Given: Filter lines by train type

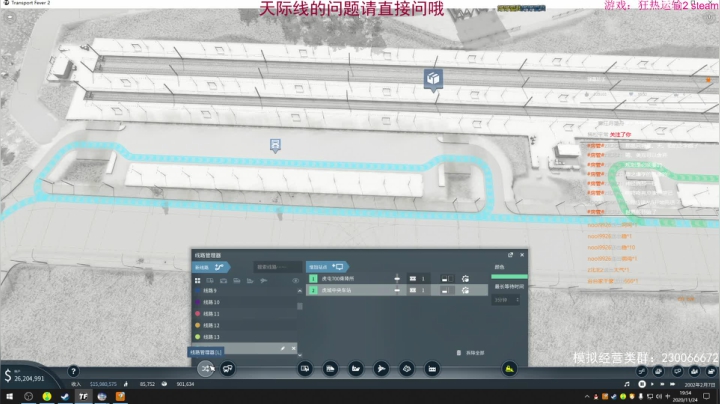Looking at the screenshot, I should tap(236, 281).
